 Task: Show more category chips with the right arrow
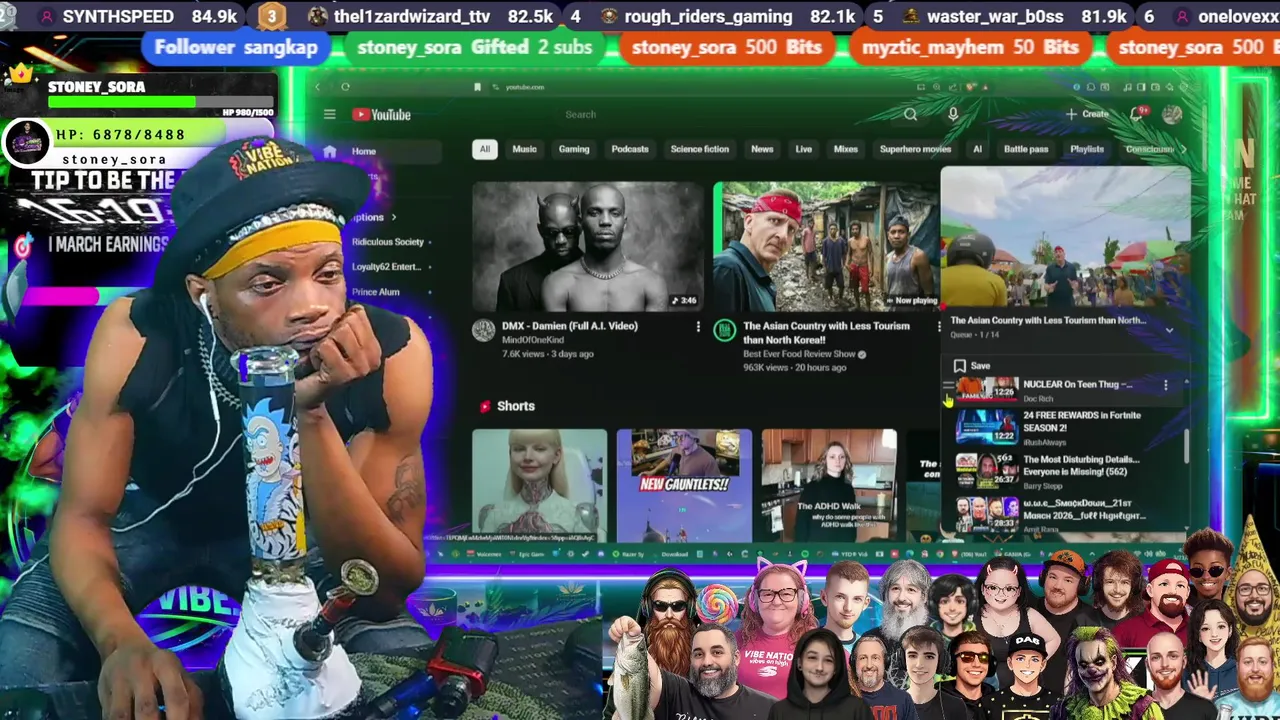pos(1183,149)
